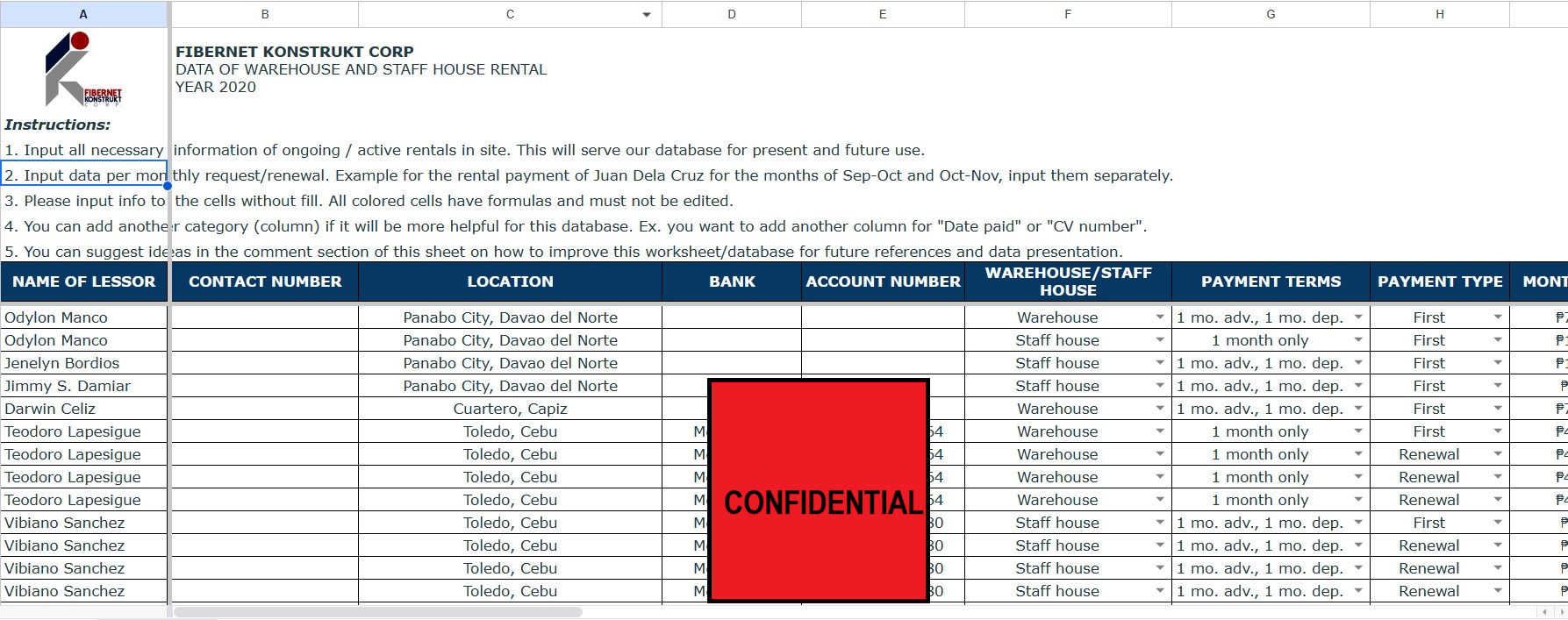Open payment type dropdown in Jenelyn Bordios row
The height and width of the screenshot is (620, 1568).
[x=1497, y=363]
